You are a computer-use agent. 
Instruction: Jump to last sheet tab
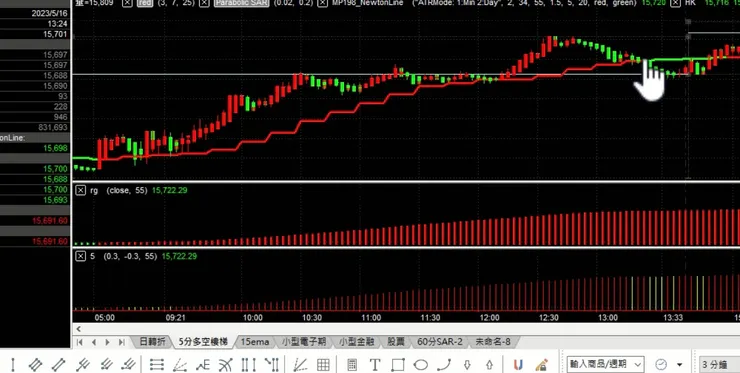(x=121, y=342)
